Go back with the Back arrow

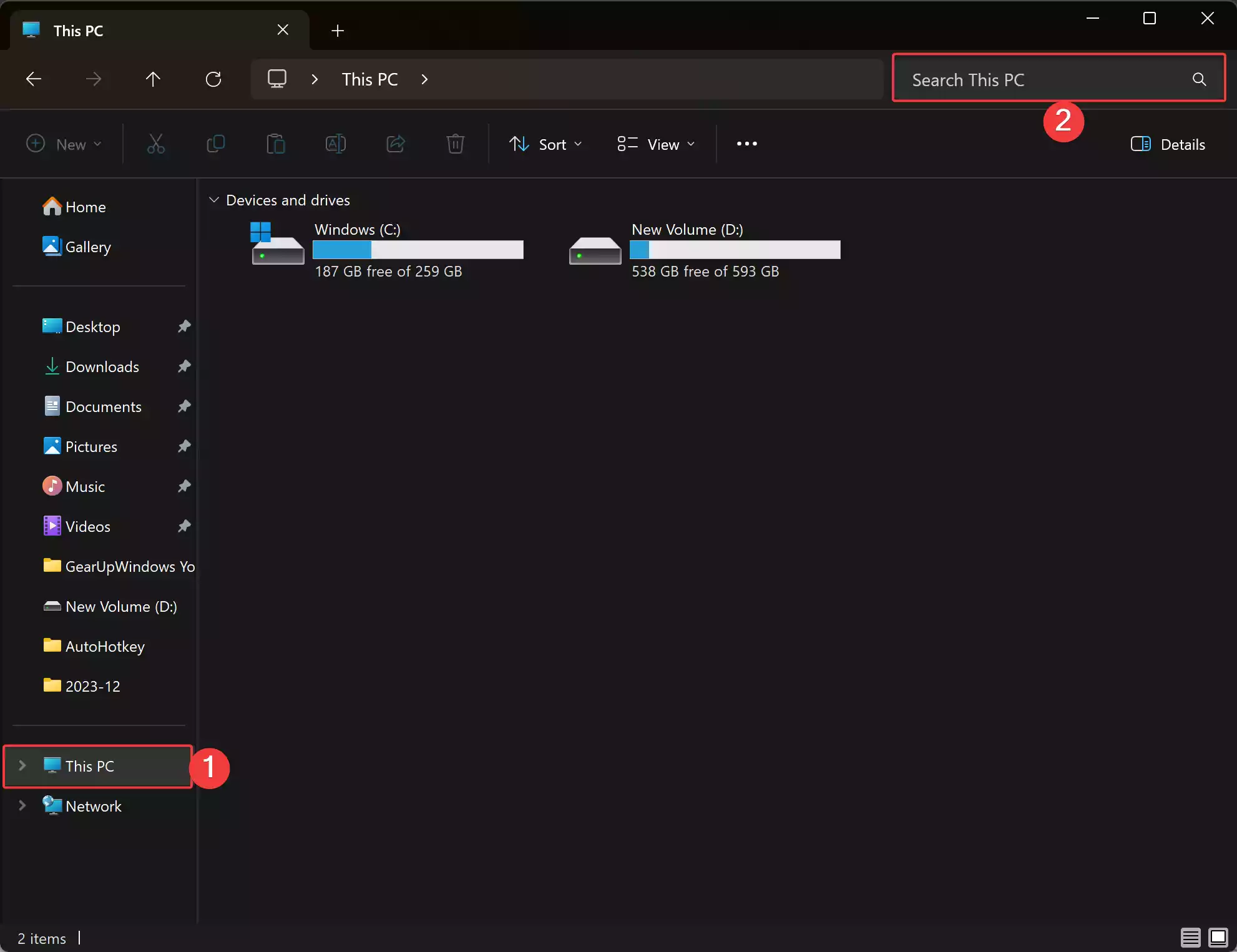34,79
